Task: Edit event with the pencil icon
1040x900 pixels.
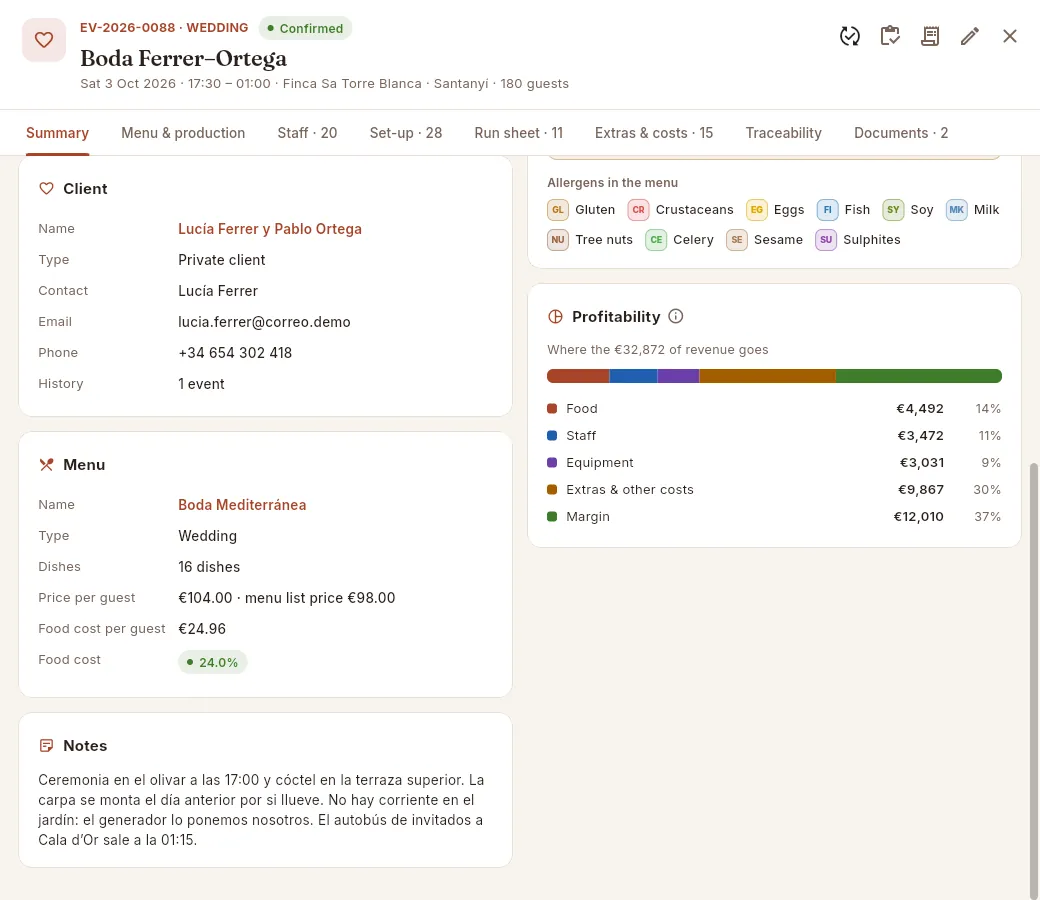Action: point(970,36)
